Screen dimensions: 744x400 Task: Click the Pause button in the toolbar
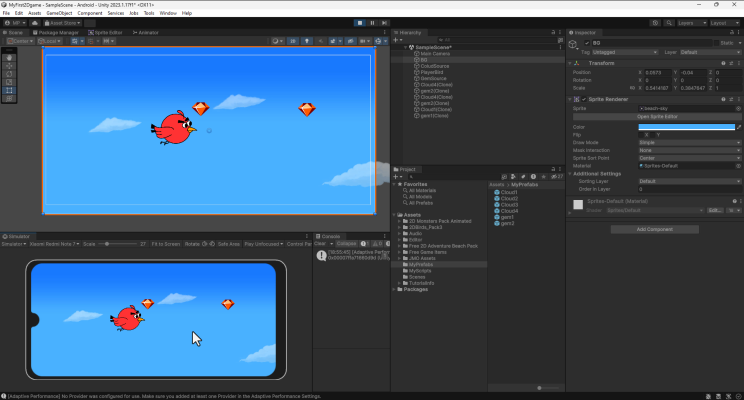point(373,22)
